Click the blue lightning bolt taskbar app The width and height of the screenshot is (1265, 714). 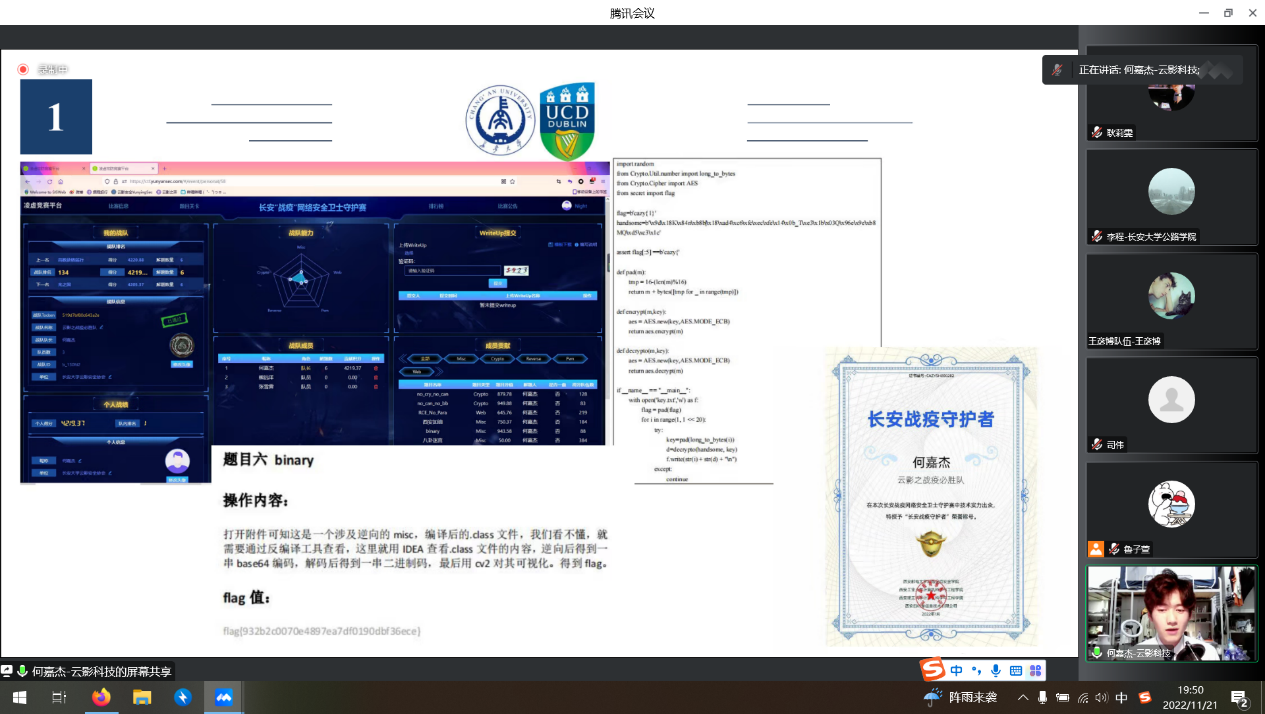(183, 697)
